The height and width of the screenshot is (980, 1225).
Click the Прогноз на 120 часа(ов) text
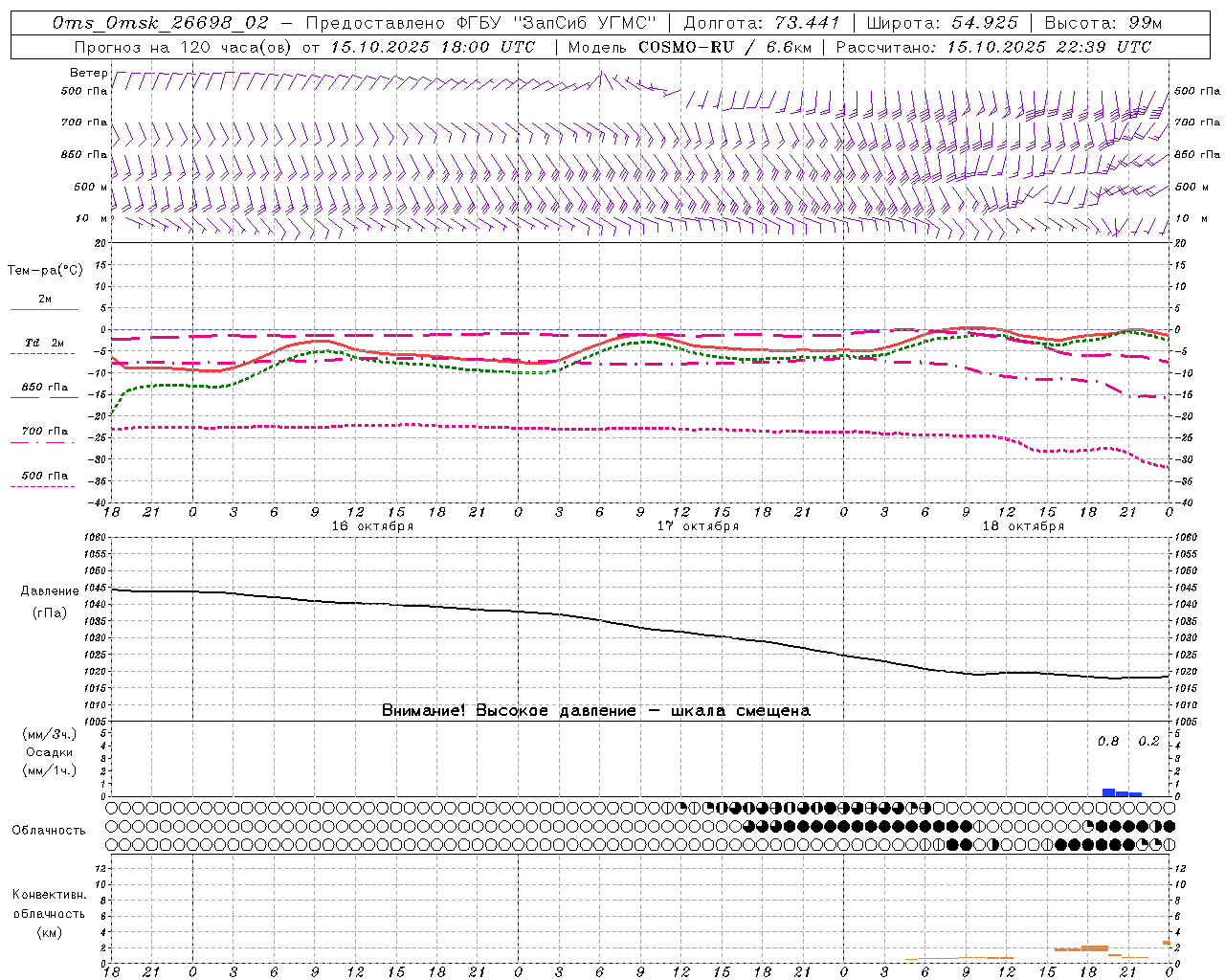tap(186, 47)
